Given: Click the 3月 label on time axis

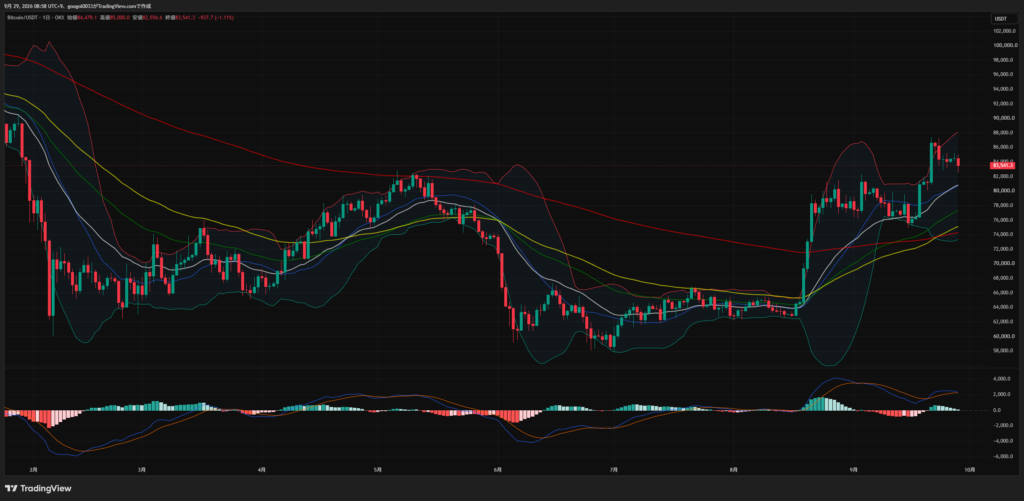Looking at the screenshot, I should pos(142,469).
